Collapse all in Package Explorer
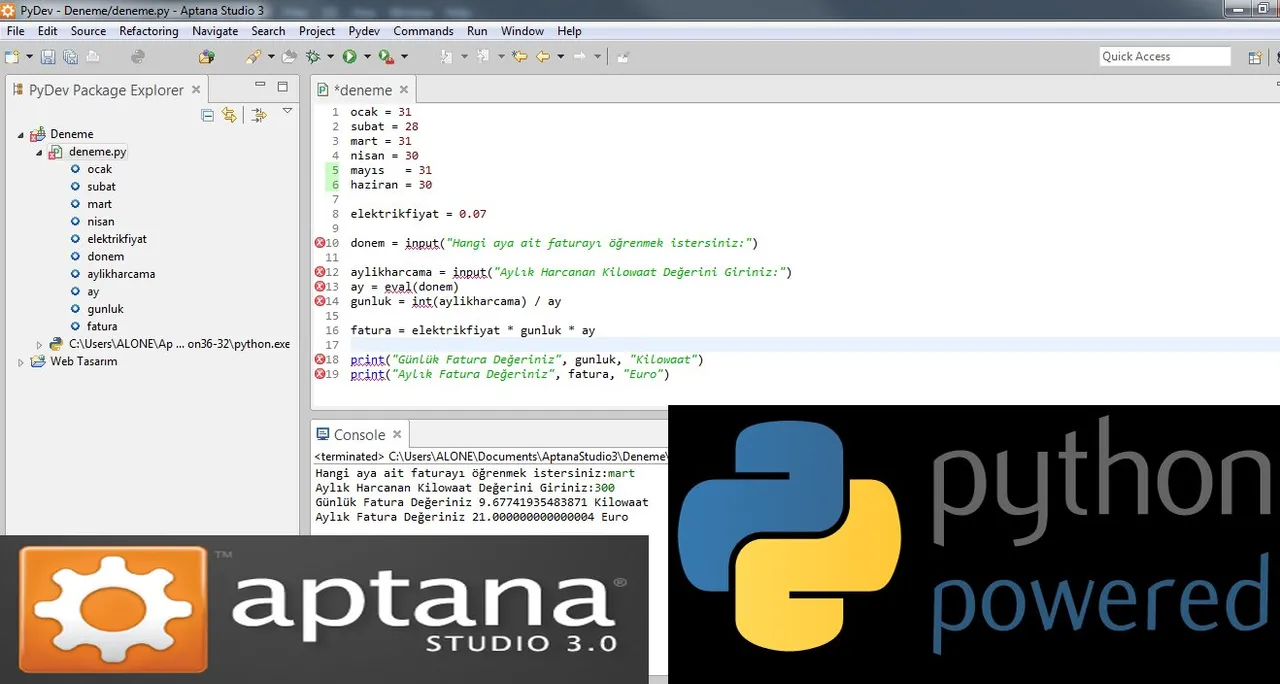 point(207,115)
